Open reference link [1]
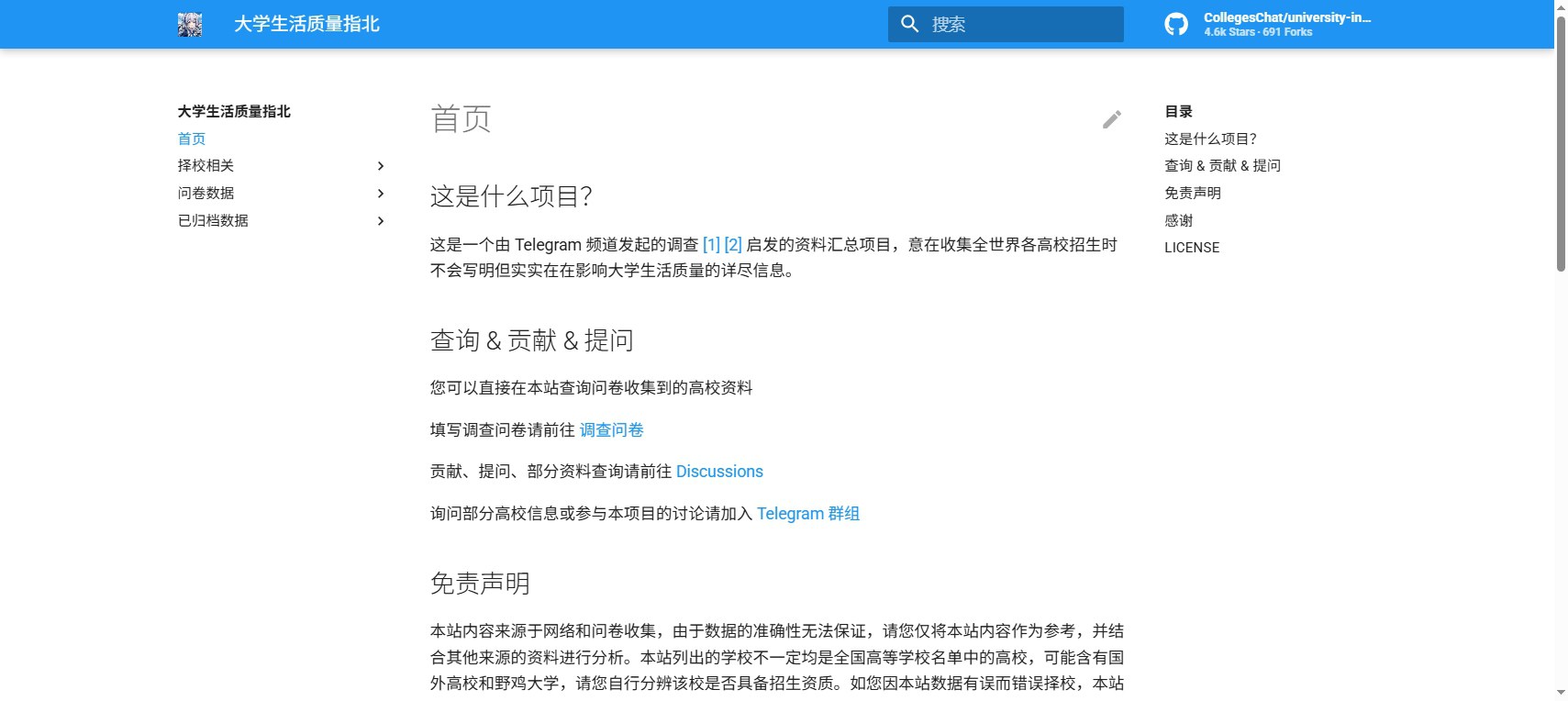Screen dimensions: 1568x701 click(x=711, y=245)
